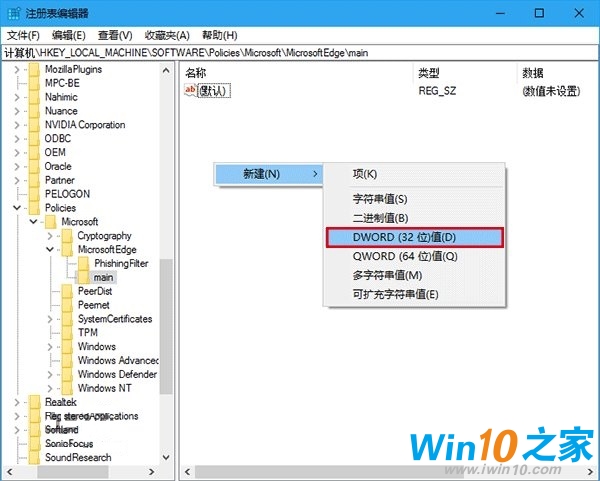Screen dimensions: 600x481
Task: Select 字符串值(S) in the new submenu
Action: coord(380,199)
